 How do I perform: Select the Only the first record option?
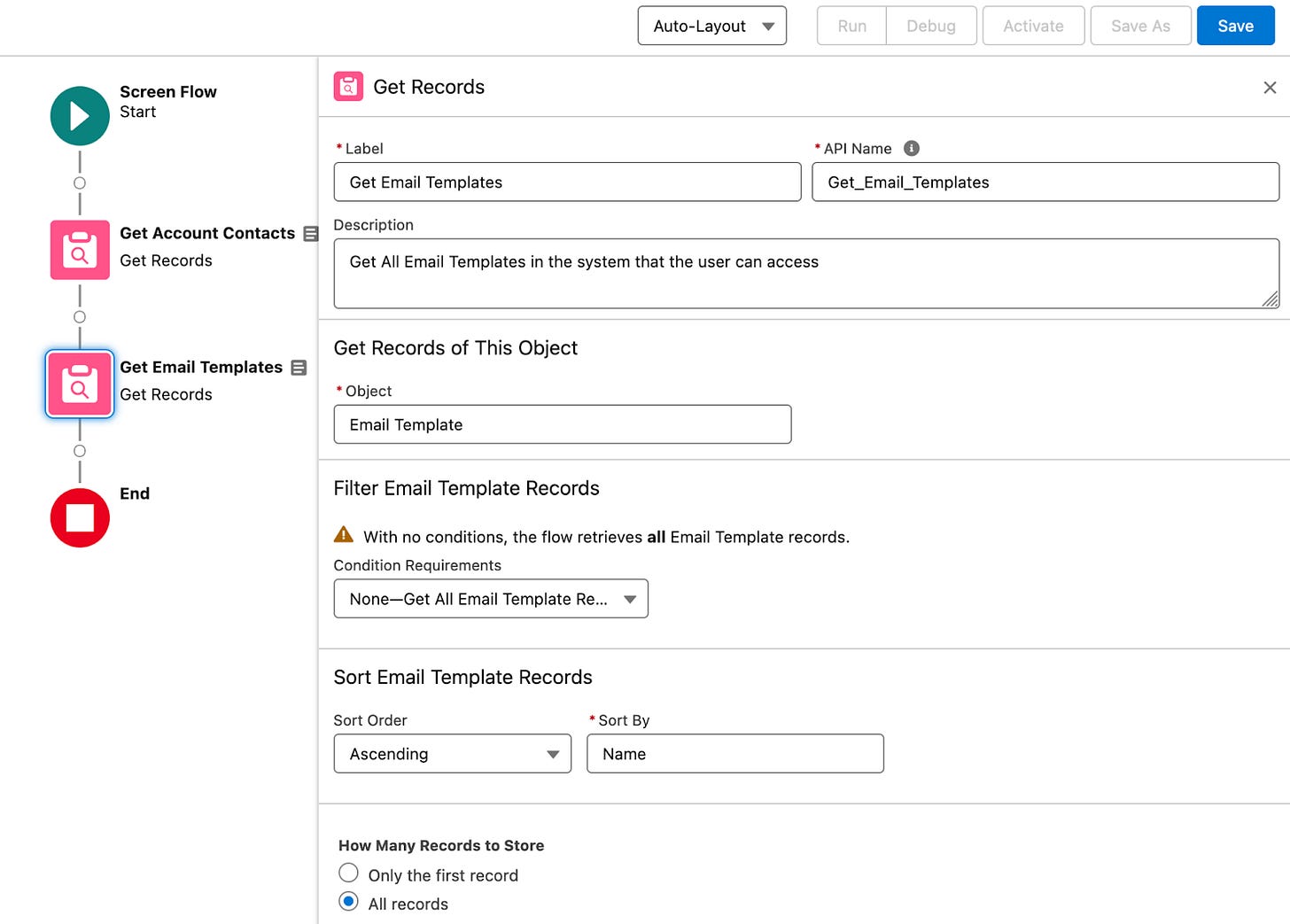point(349,874)
